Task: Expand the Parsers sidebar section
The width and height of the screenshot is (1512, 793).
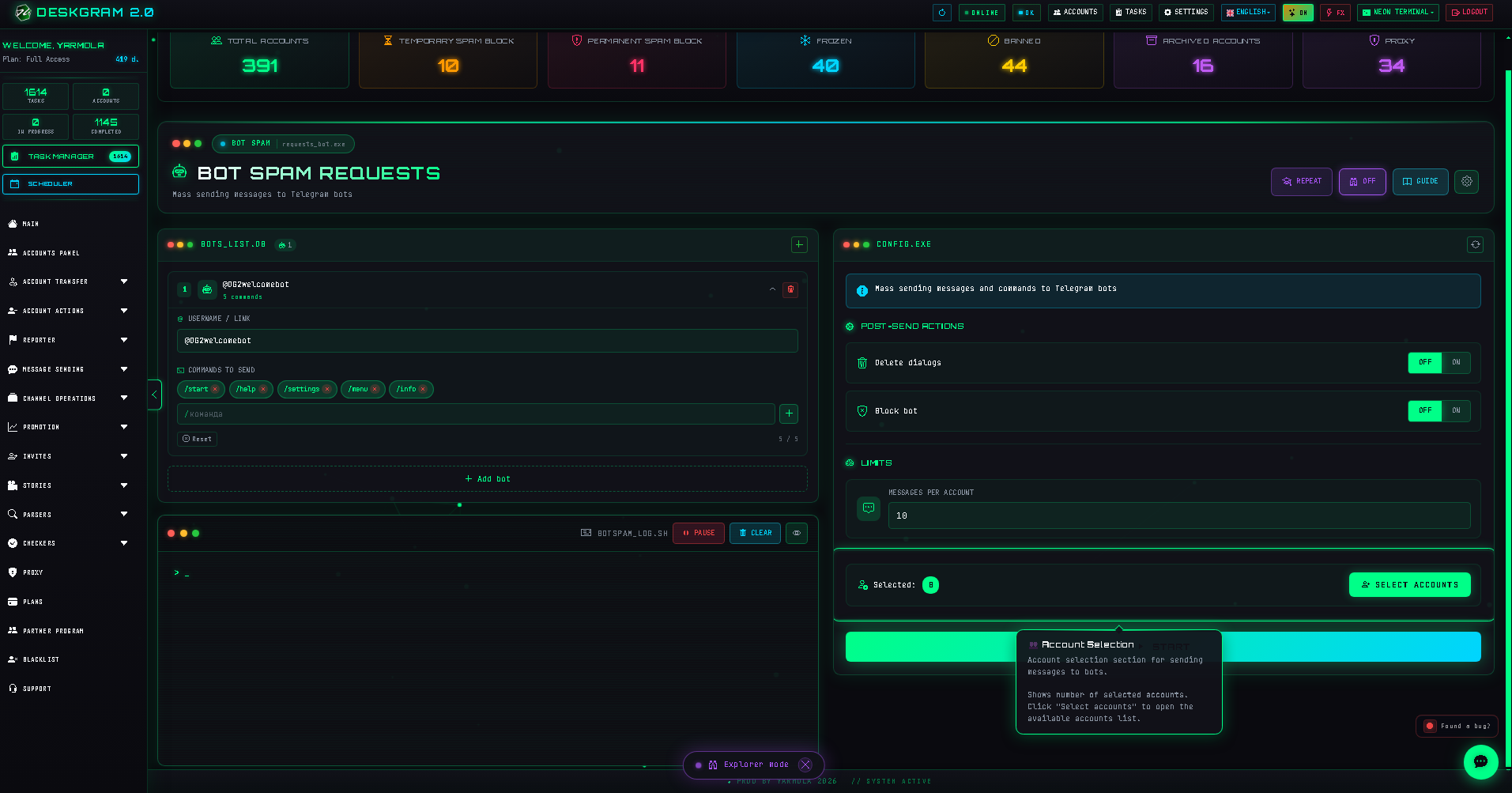Action: (x=70, y=515)
